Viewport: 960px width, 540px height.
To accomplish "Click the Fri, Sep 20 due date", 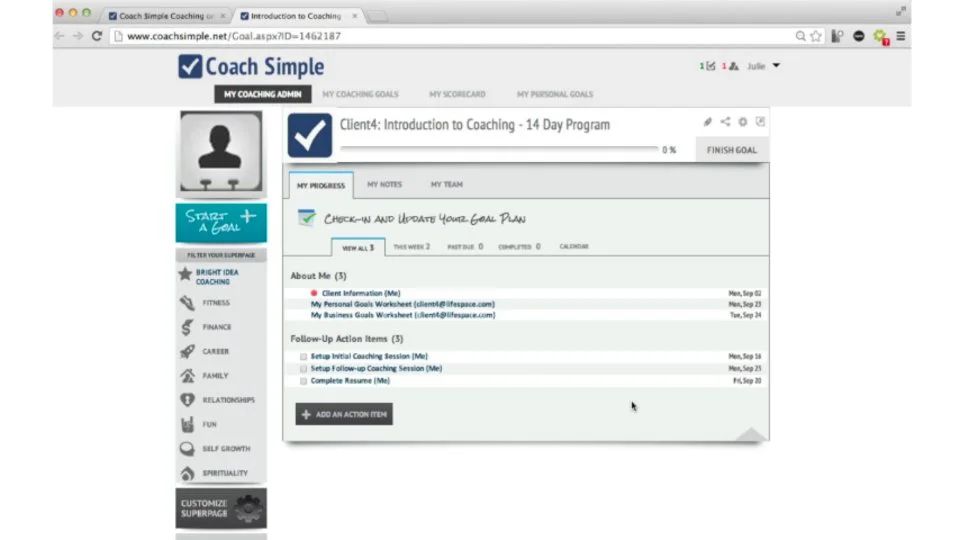I will tap(747, 381).
